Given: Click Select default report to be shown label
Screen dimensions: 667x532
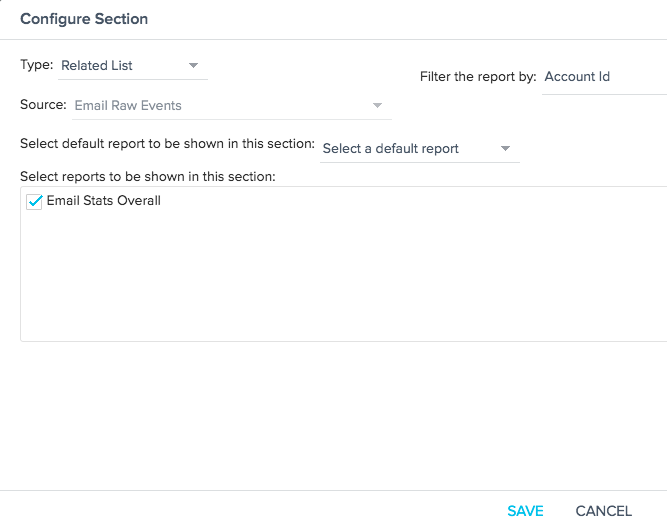Looking at the screenshot, I should 167,144.
